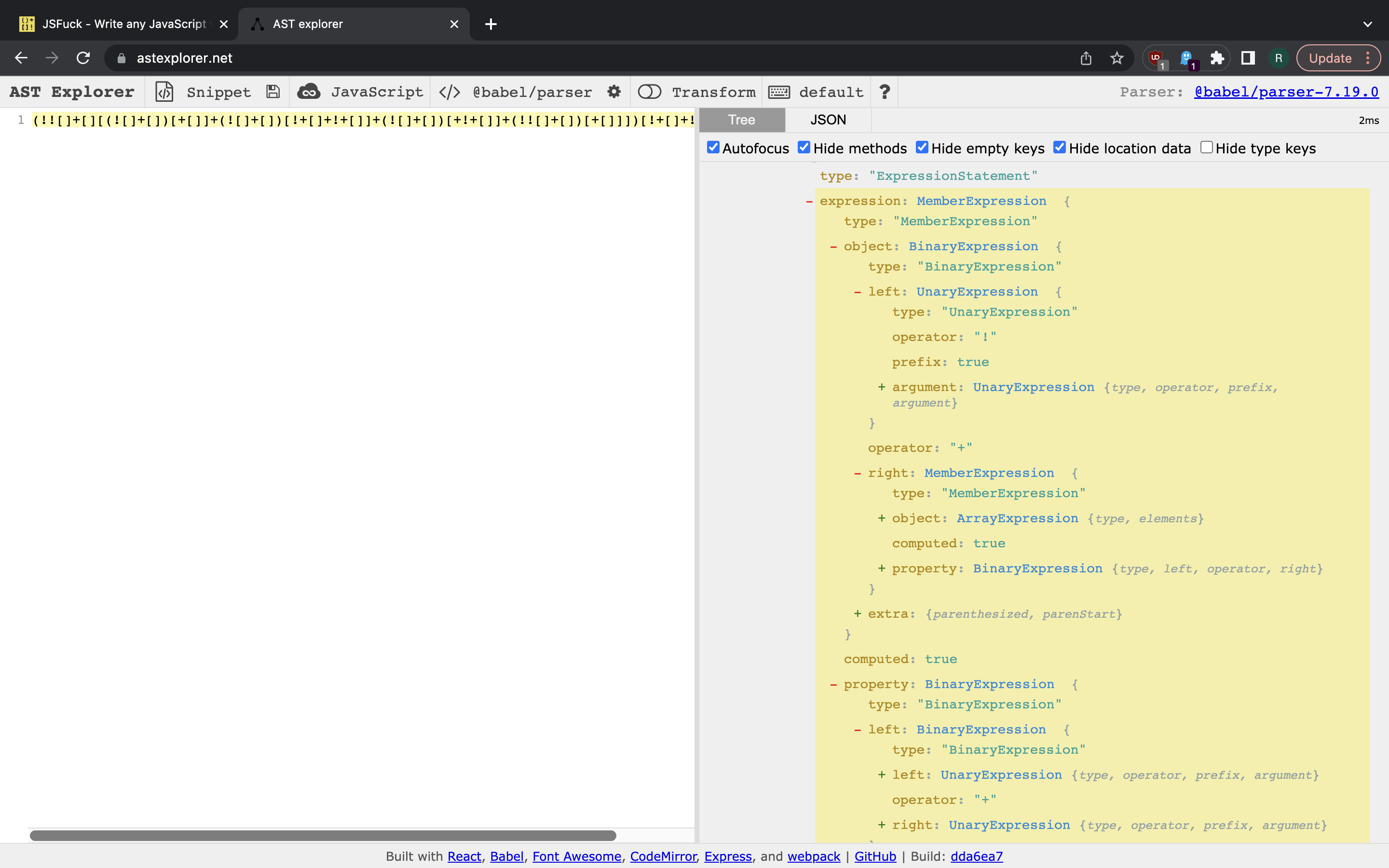Open parser settings gear icon
The height and width of the screenshot is (868, 1389).
[613, 92]
